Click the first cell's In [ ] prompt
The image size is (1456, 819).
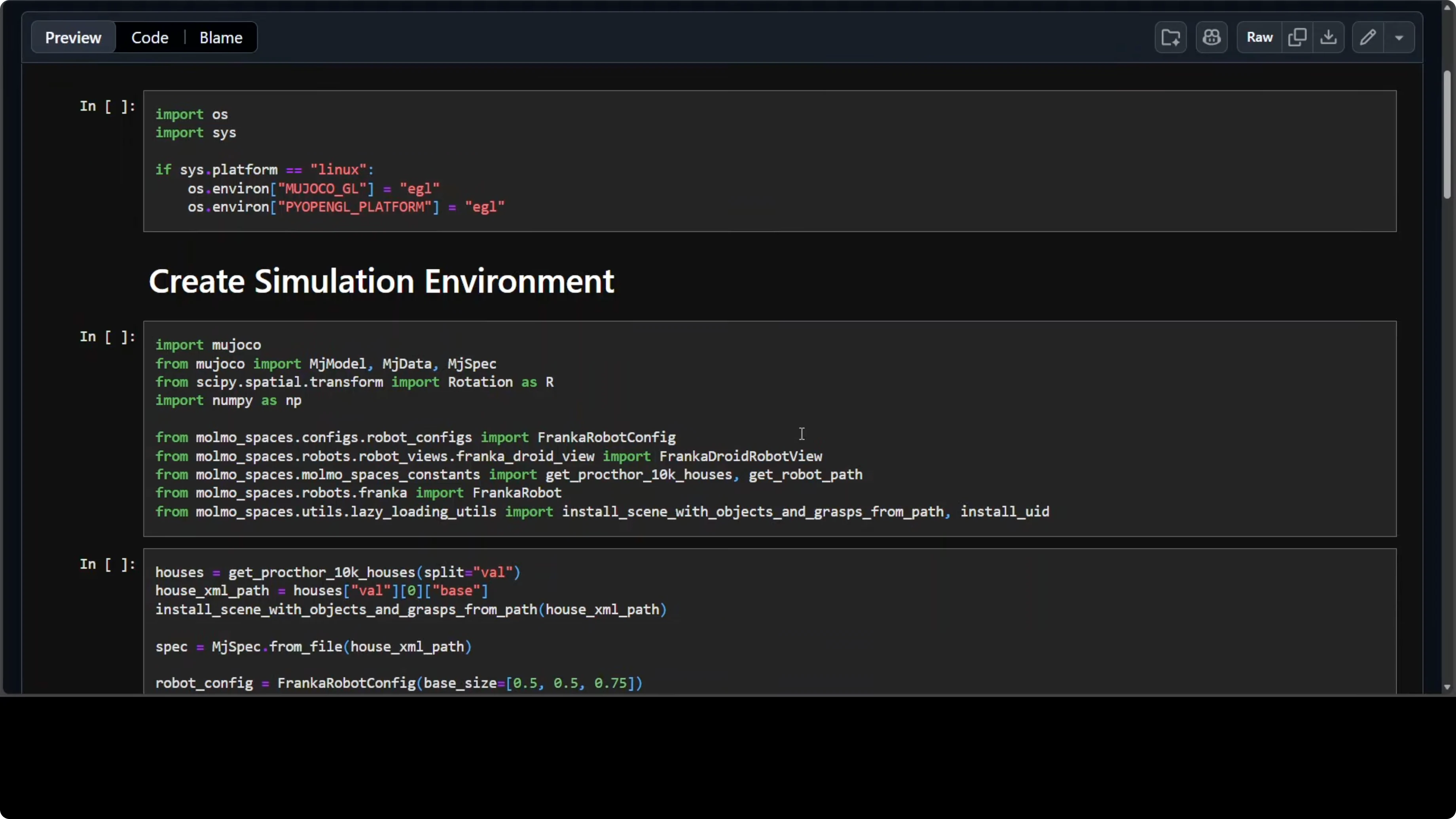pos(107,106)
